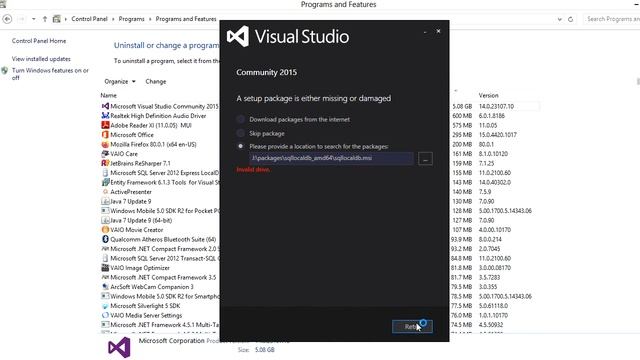This screenshot has width=640, height=360.
Task: Expand the address bar history dropdown
Action: point(559,19)
